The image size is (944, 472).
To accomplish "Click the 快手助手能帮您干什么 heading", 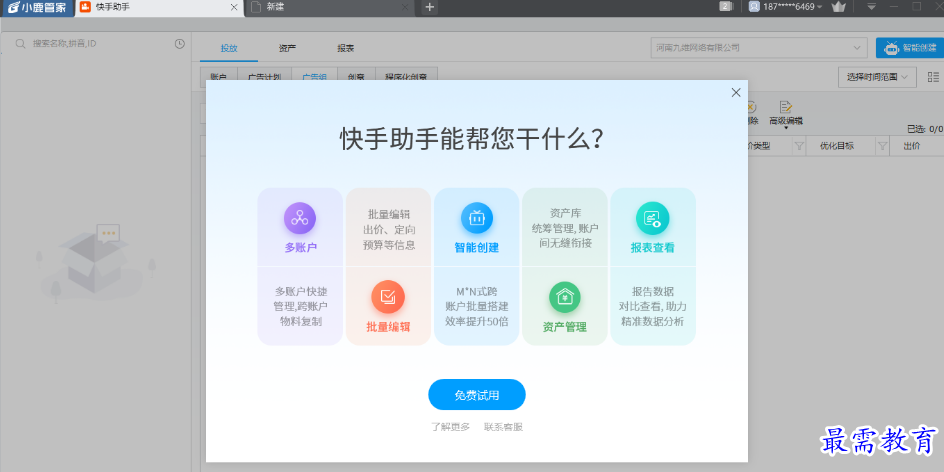I will pyautogui.click(x=473, y=139).
